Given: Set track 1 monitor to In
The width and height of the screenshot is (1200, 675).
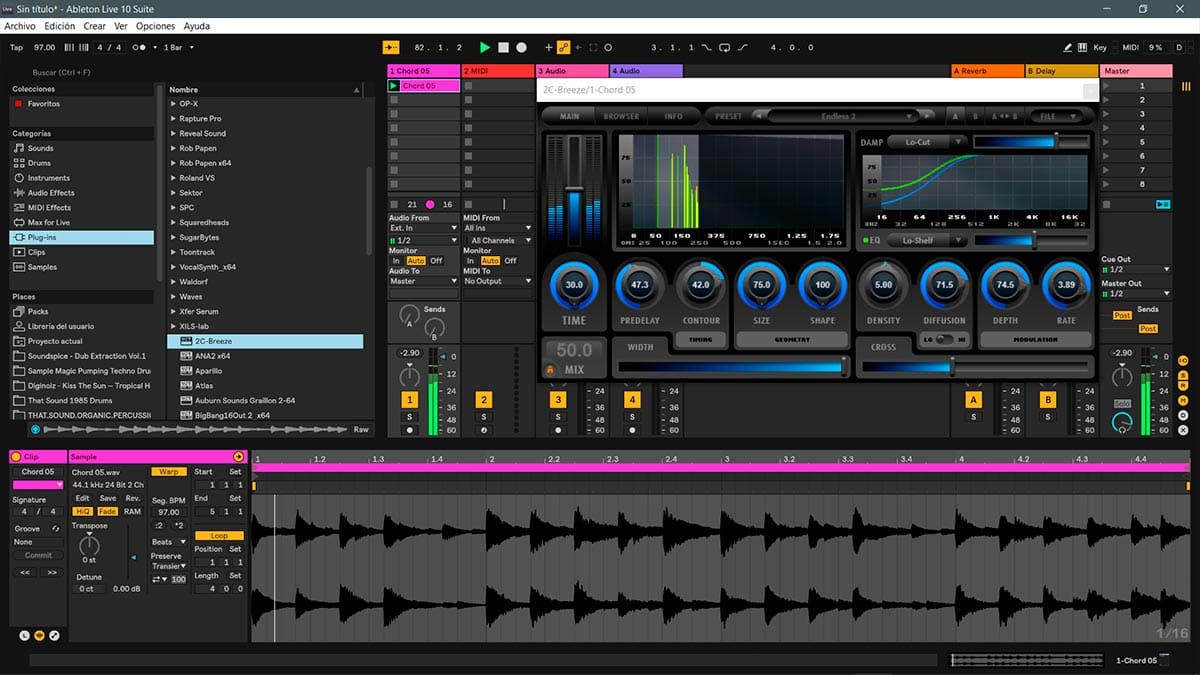Looking at the screenshot, I should 395,261.
